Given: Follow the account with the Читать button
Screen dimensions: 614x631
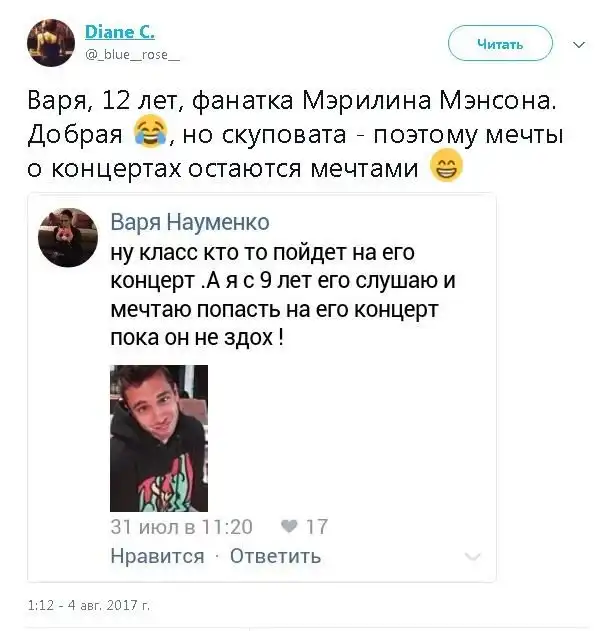Looking at the screenshot, I should (500, 43).
